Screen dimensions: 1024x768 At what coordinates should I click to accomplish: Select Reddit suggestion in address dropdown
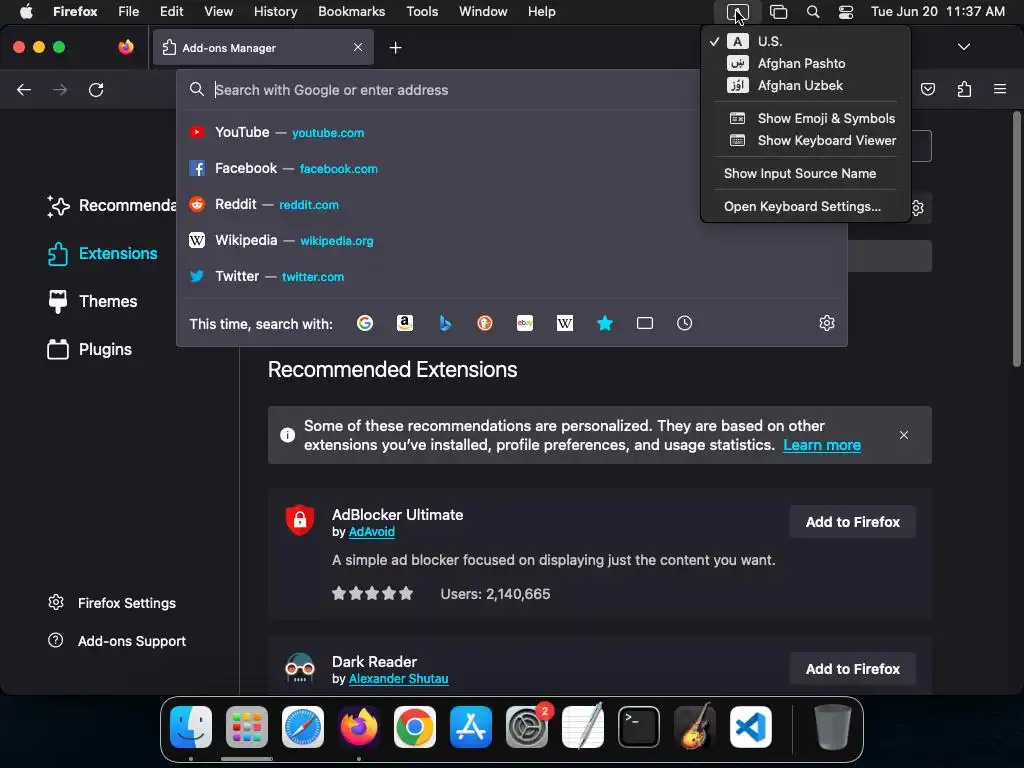click(512, 204)
